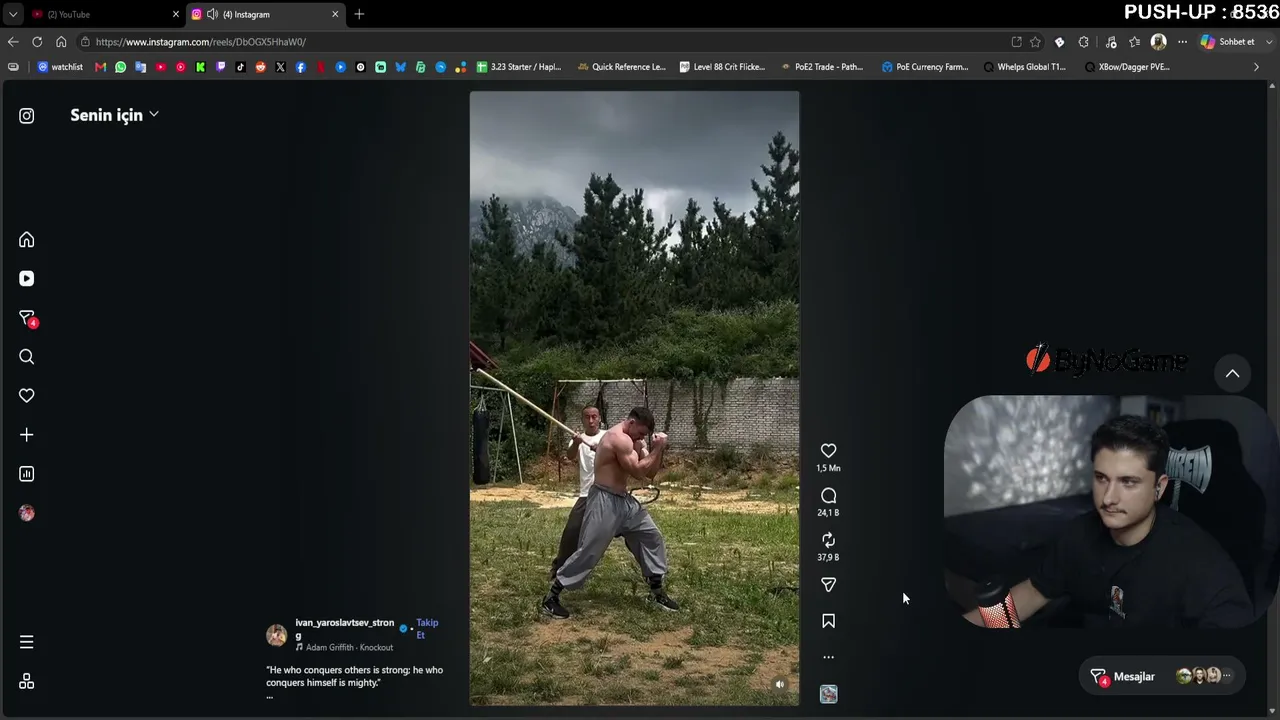
Task: Open the hamburger More menu in sidebar
Action: point(27,642)
